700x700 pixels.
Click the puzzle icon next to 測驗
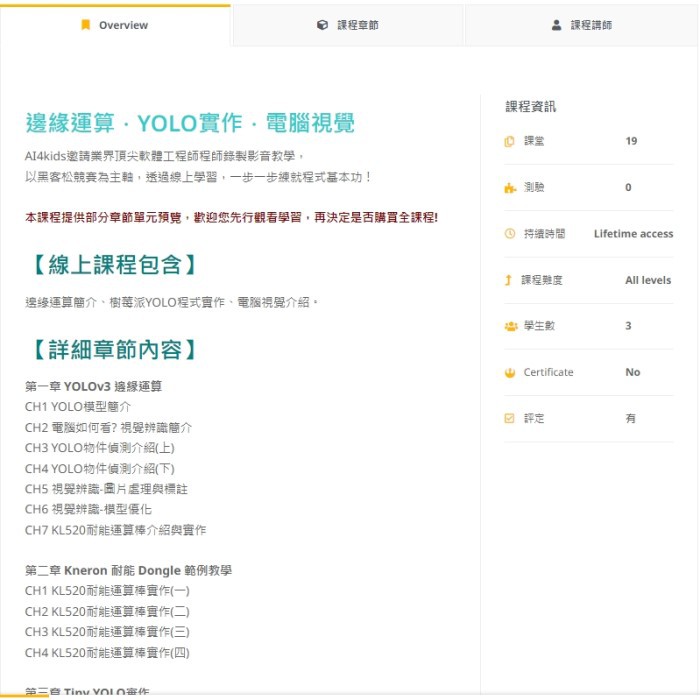[510, 188]
